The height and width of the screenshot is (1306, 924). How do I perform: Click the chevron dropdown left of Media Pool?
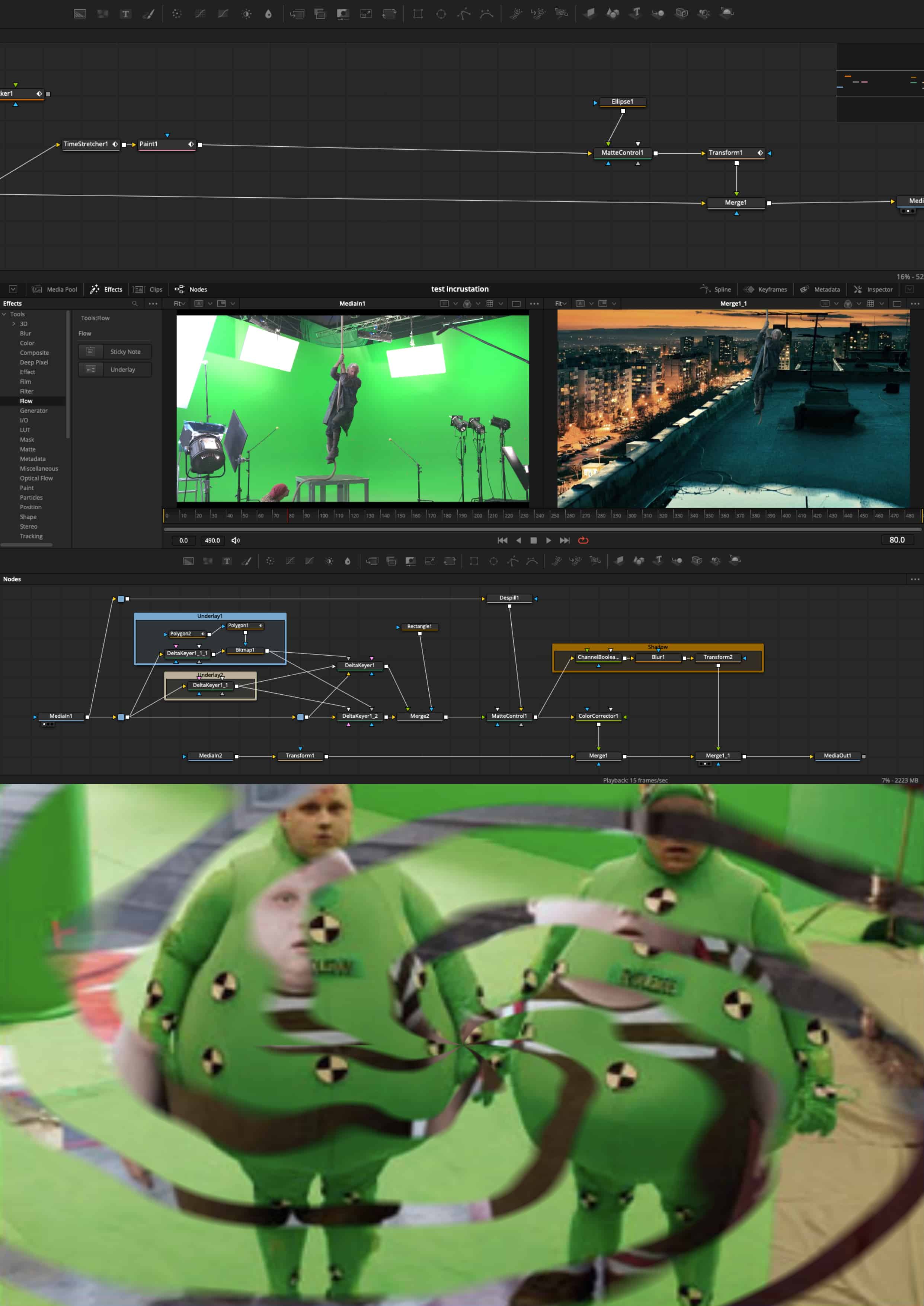click(x=13, y=289)
